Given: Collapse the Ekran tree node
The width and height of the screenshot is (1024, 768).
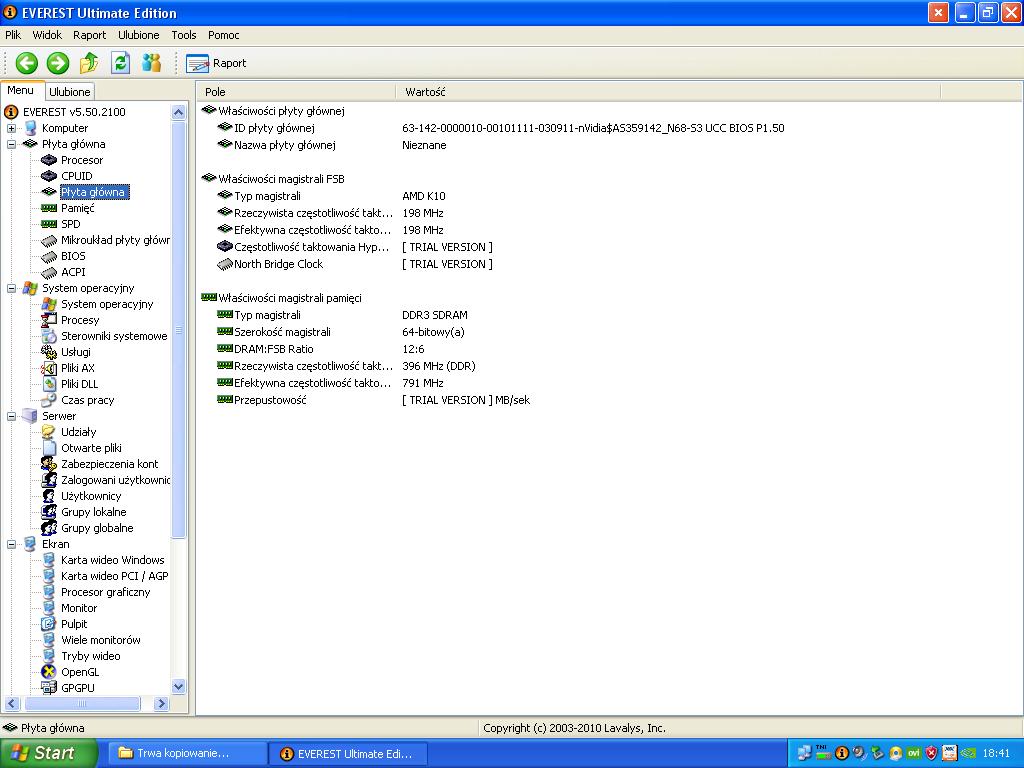Looking at the screenshot, I should pos(12,545).
